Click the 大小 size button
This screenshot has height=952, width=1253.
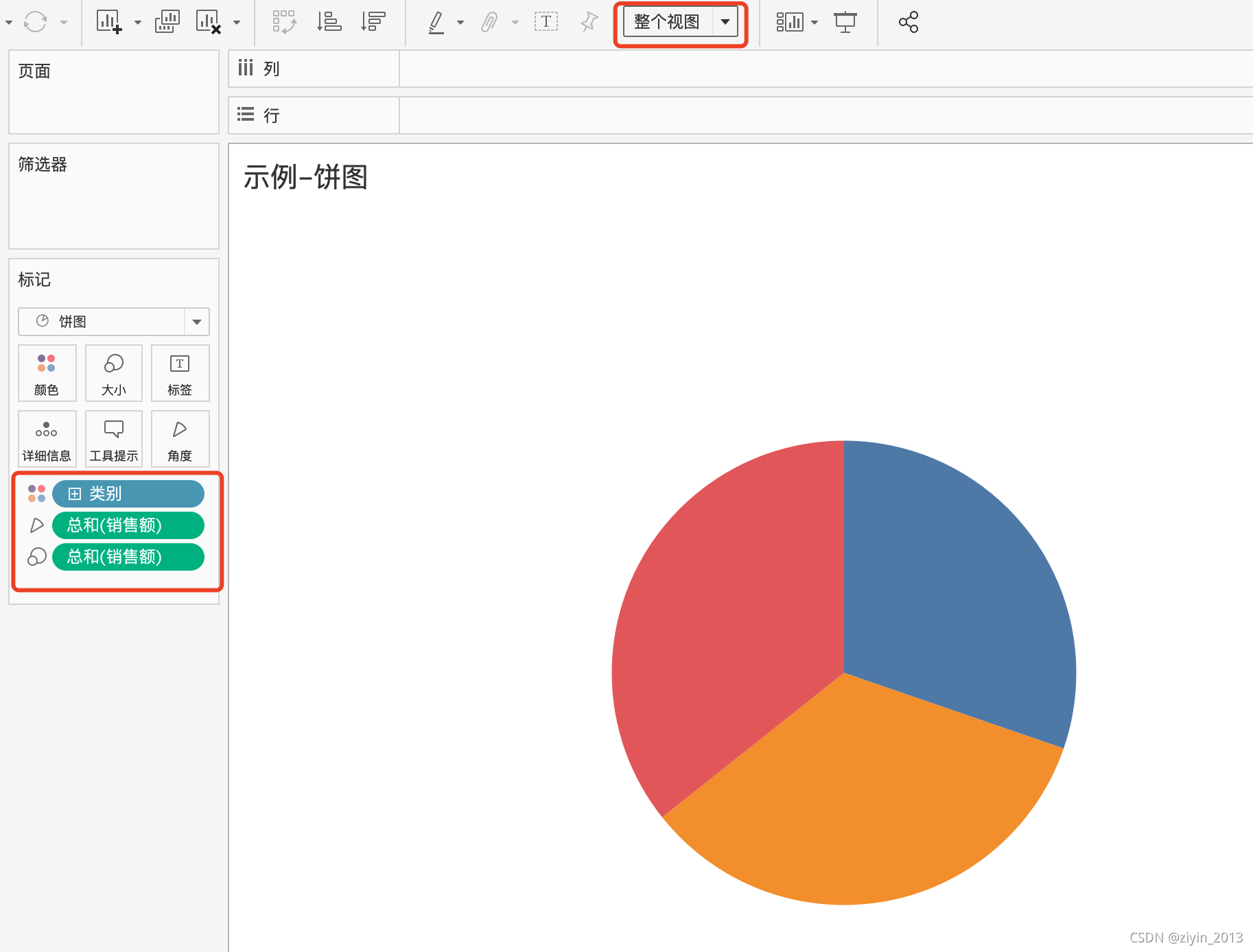(x=114, y=373)
